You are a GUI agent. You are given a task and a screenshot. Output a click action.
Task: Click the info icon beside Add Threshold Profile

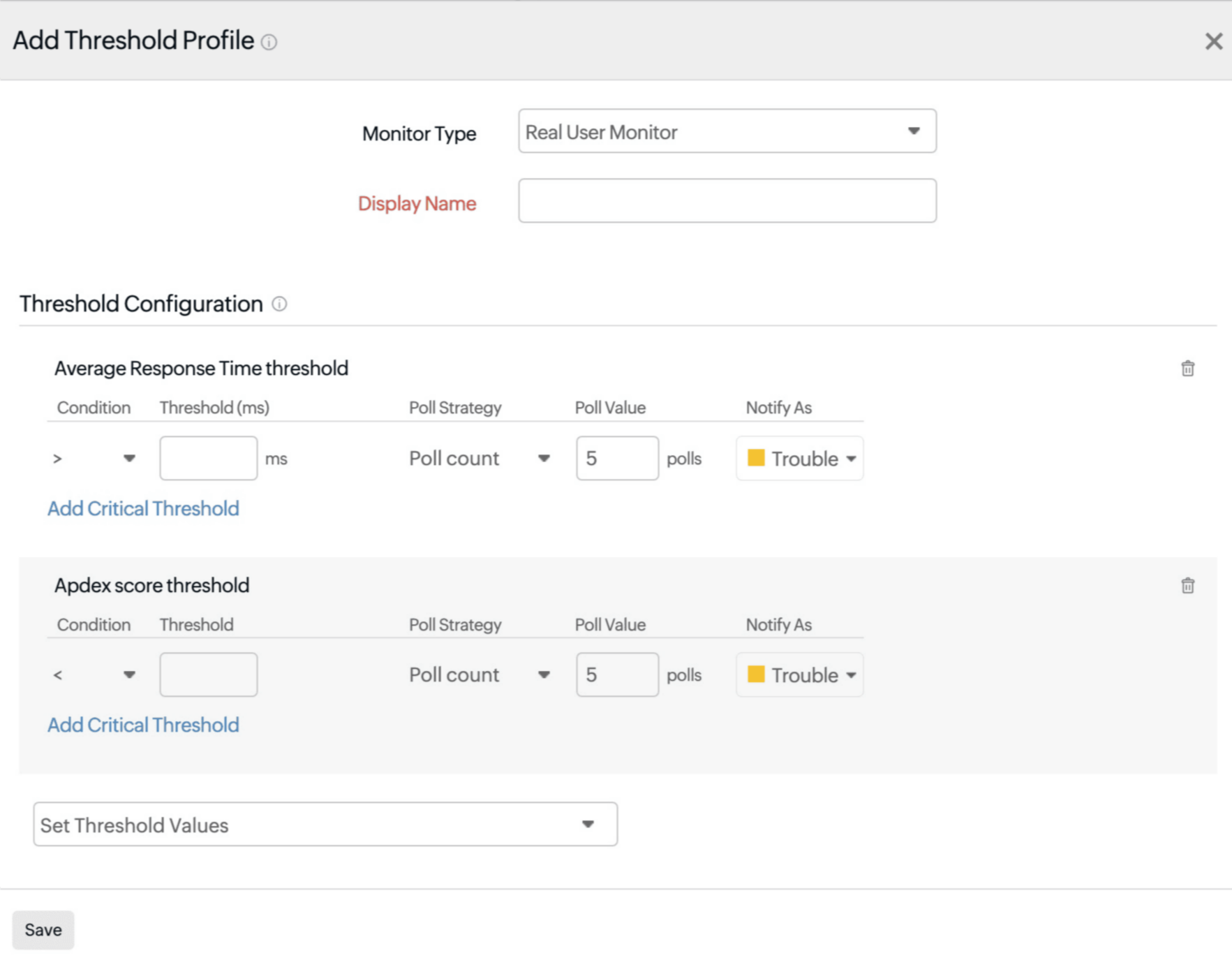pyautogui.click(x=269, y=42)
